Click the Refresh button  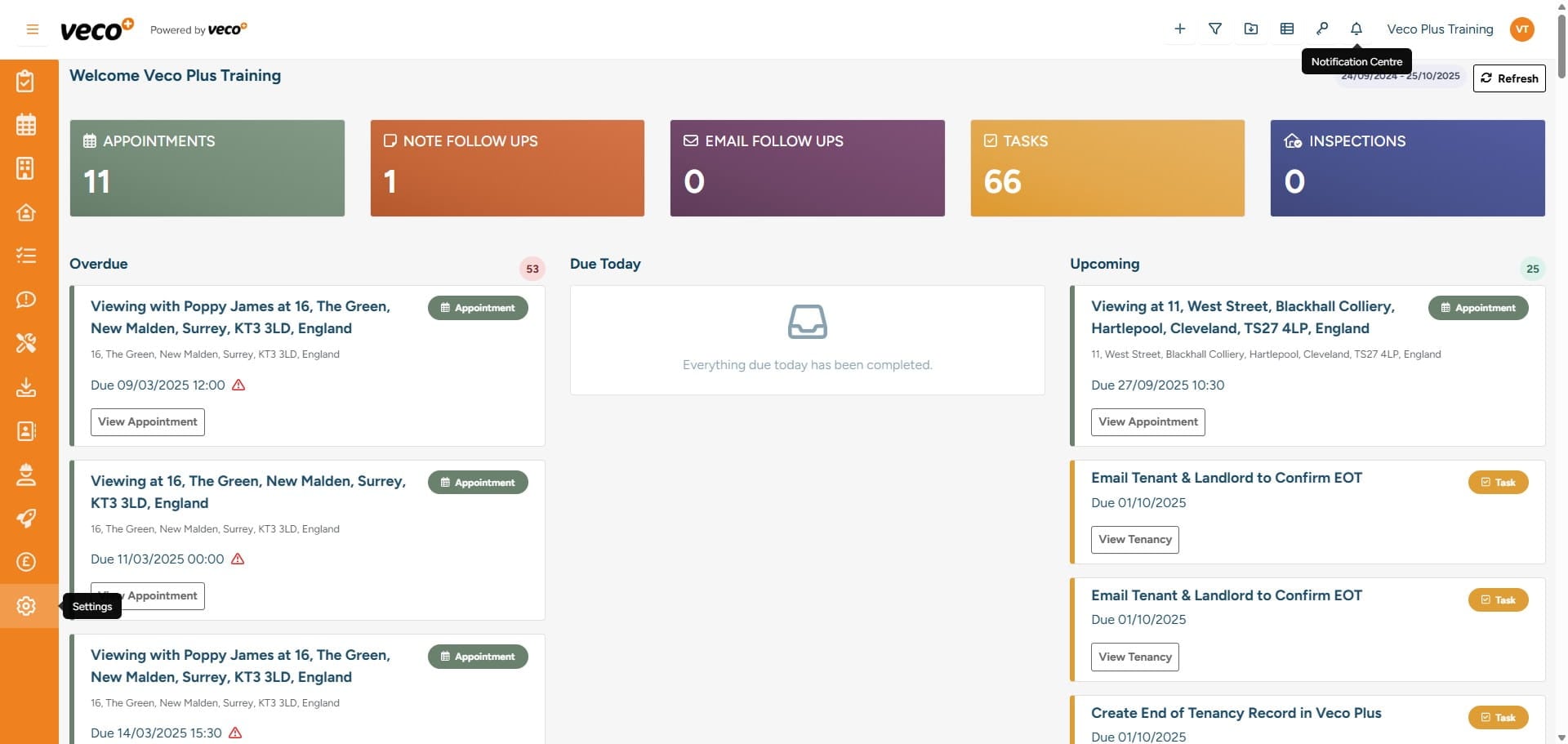pos(1508,78)
